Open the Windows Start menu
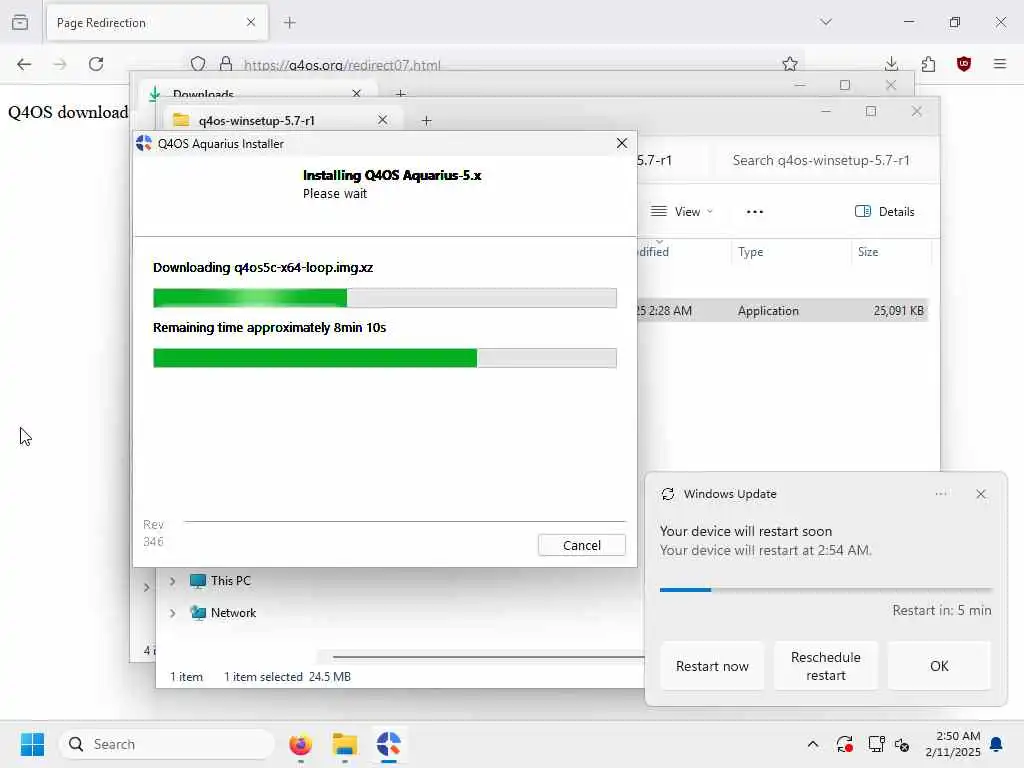1024x768 pixels. pos(32,744)
